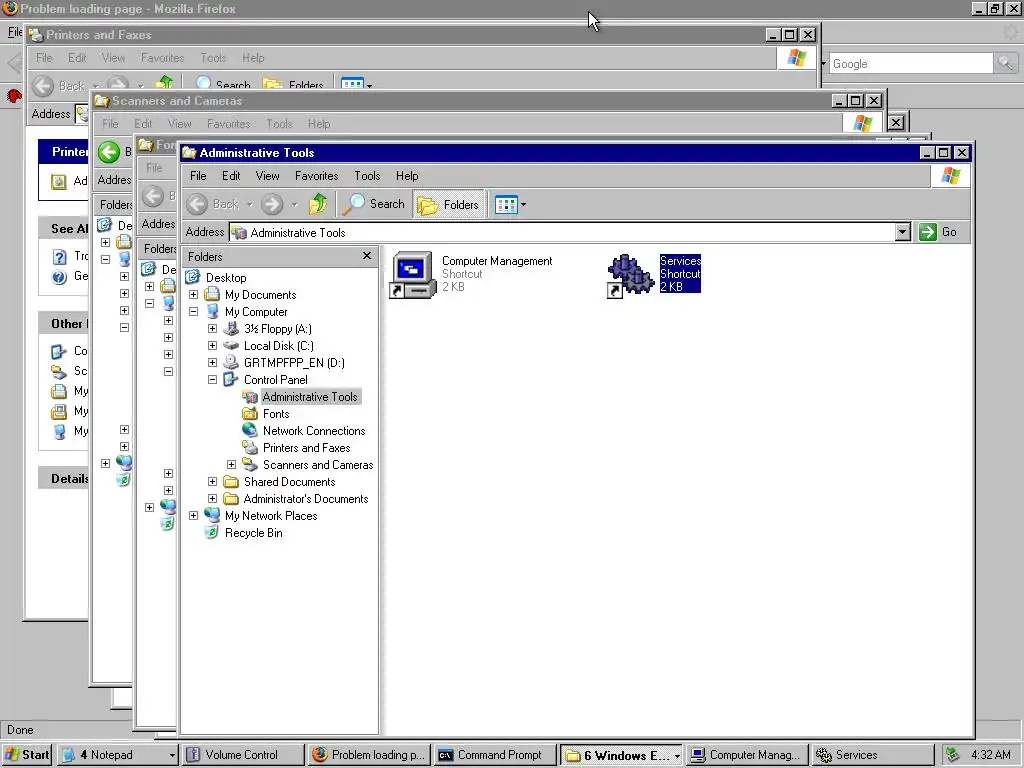Open the Tools menu in Administrative Tools

[x=367, y=176]
